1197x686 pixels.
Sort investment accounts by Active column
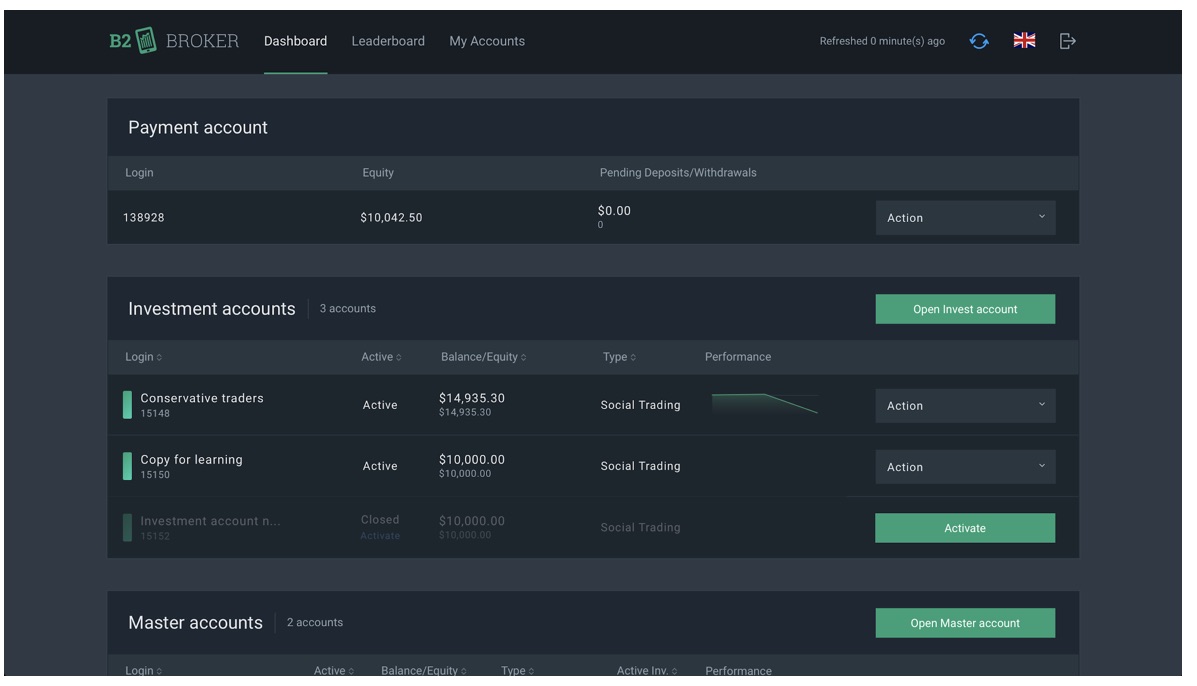(x=381, y=357)
